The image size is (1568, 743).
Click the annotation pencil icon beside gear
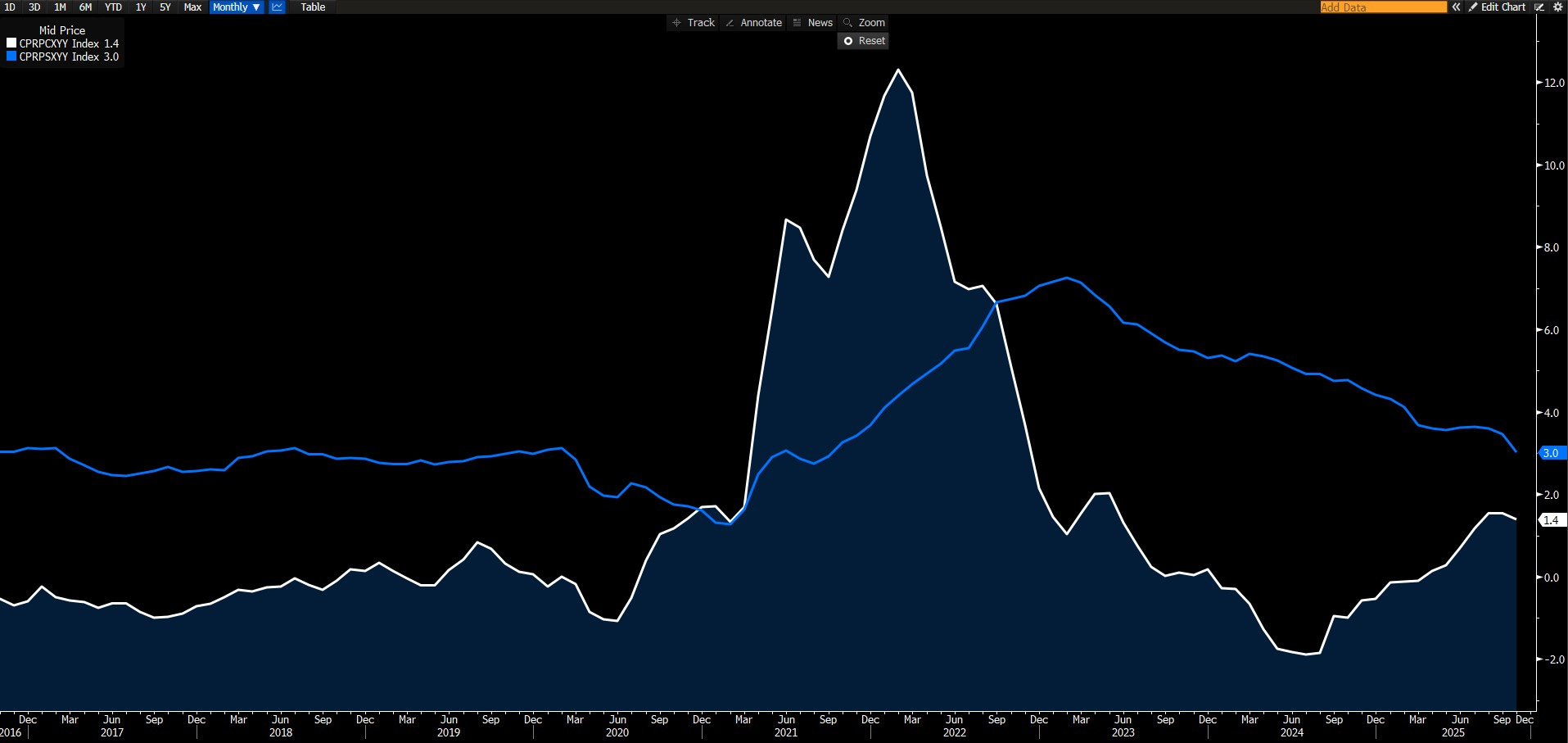click(1539, 7)
